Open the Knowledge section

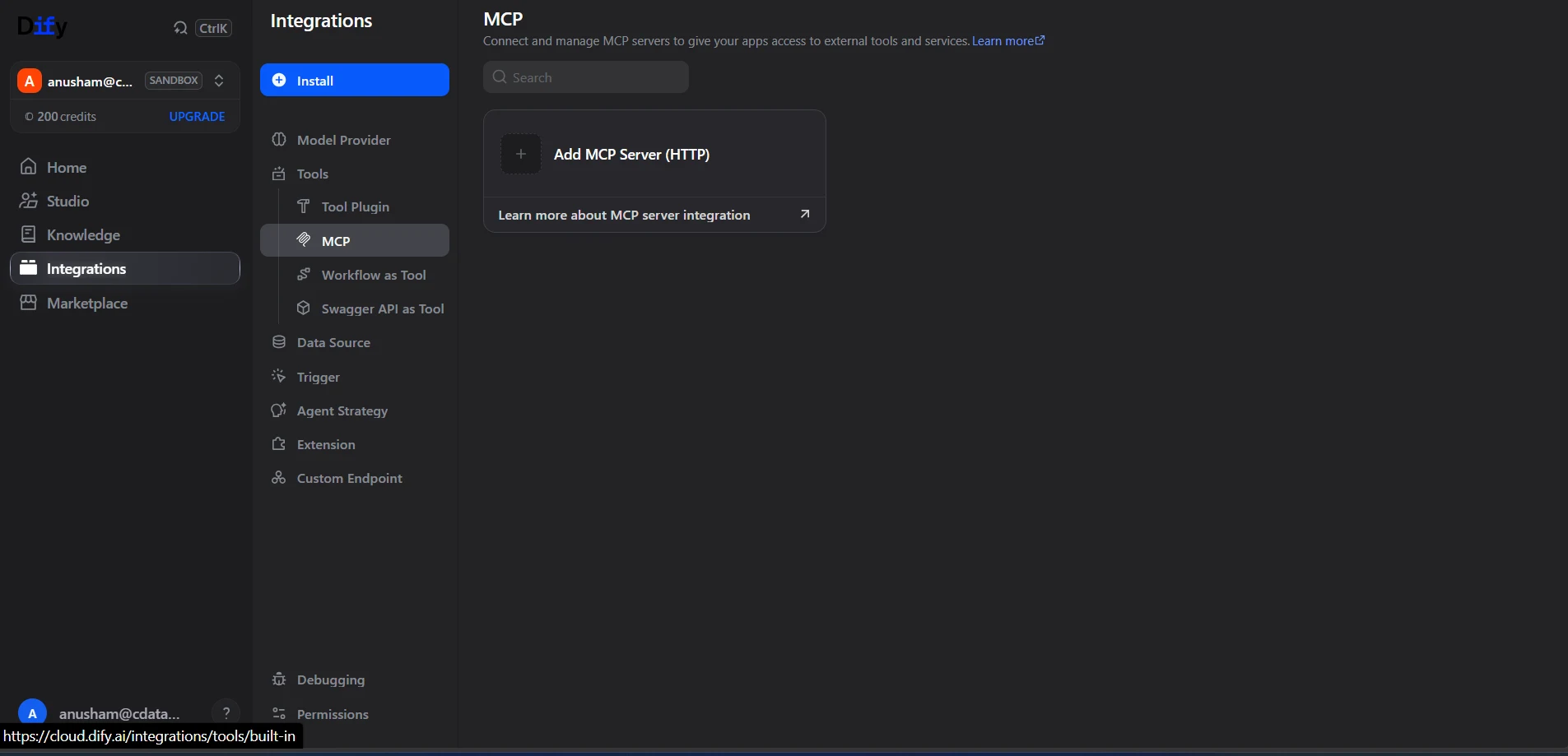pyautogui.click(x=125, y=234)
